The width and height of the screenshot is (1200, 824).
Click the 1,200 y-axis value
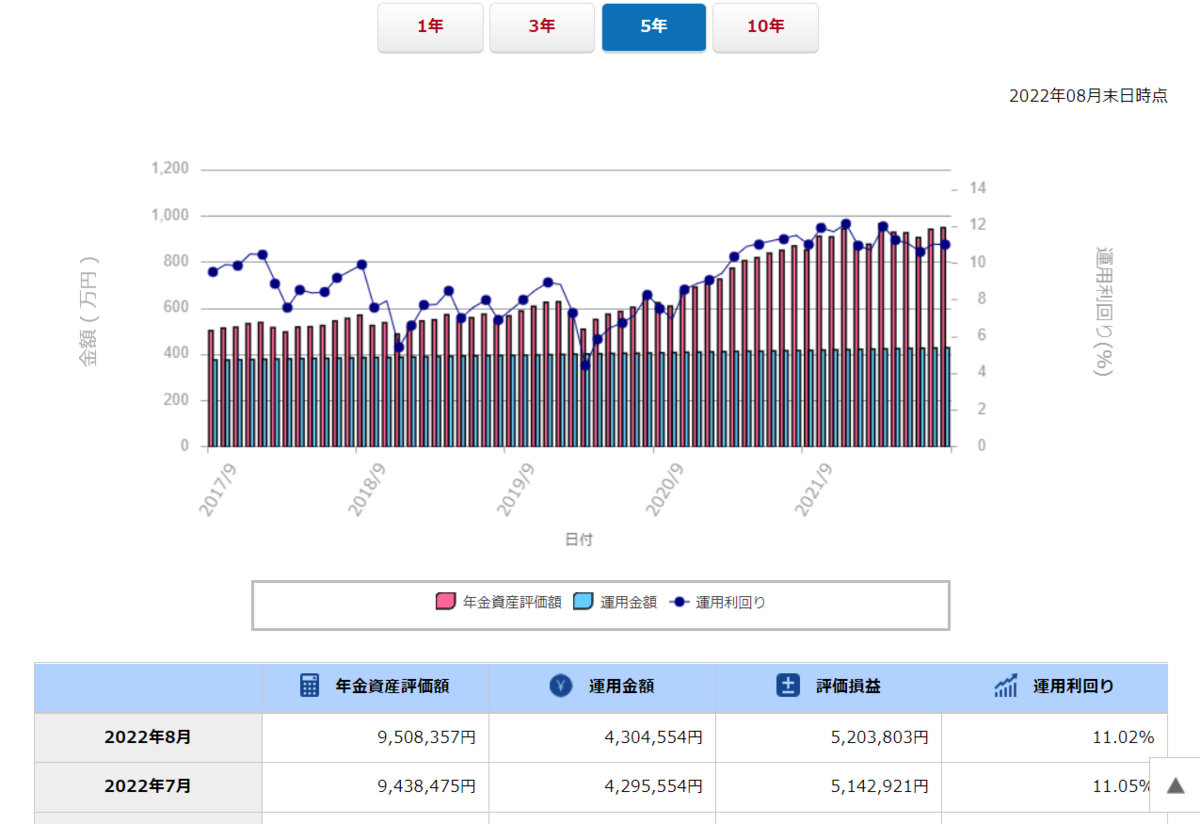(x=170, y=169)
